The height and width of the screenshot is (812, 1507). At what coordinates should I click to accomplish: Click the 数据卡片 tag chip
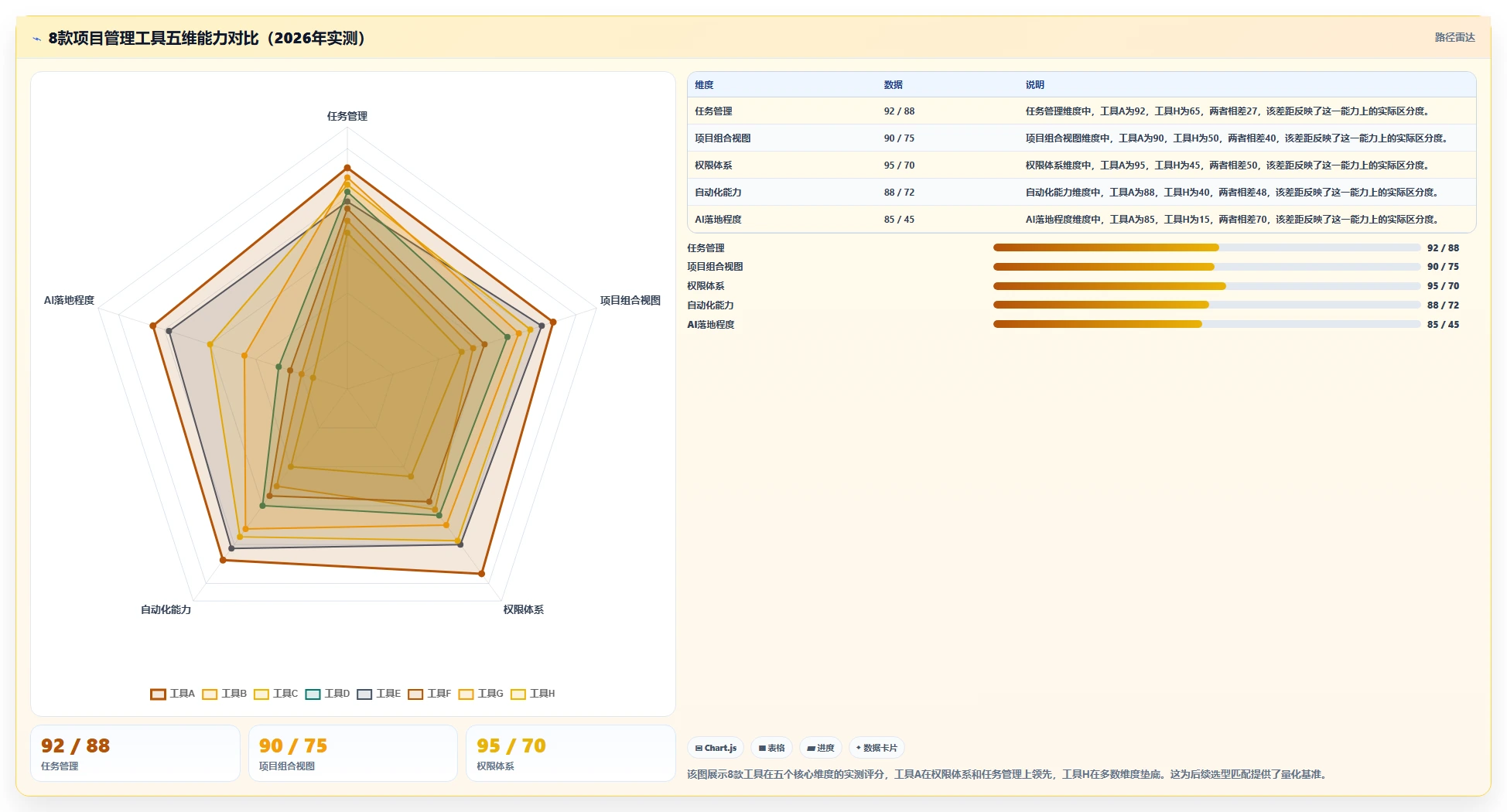(x=877, y=748)
